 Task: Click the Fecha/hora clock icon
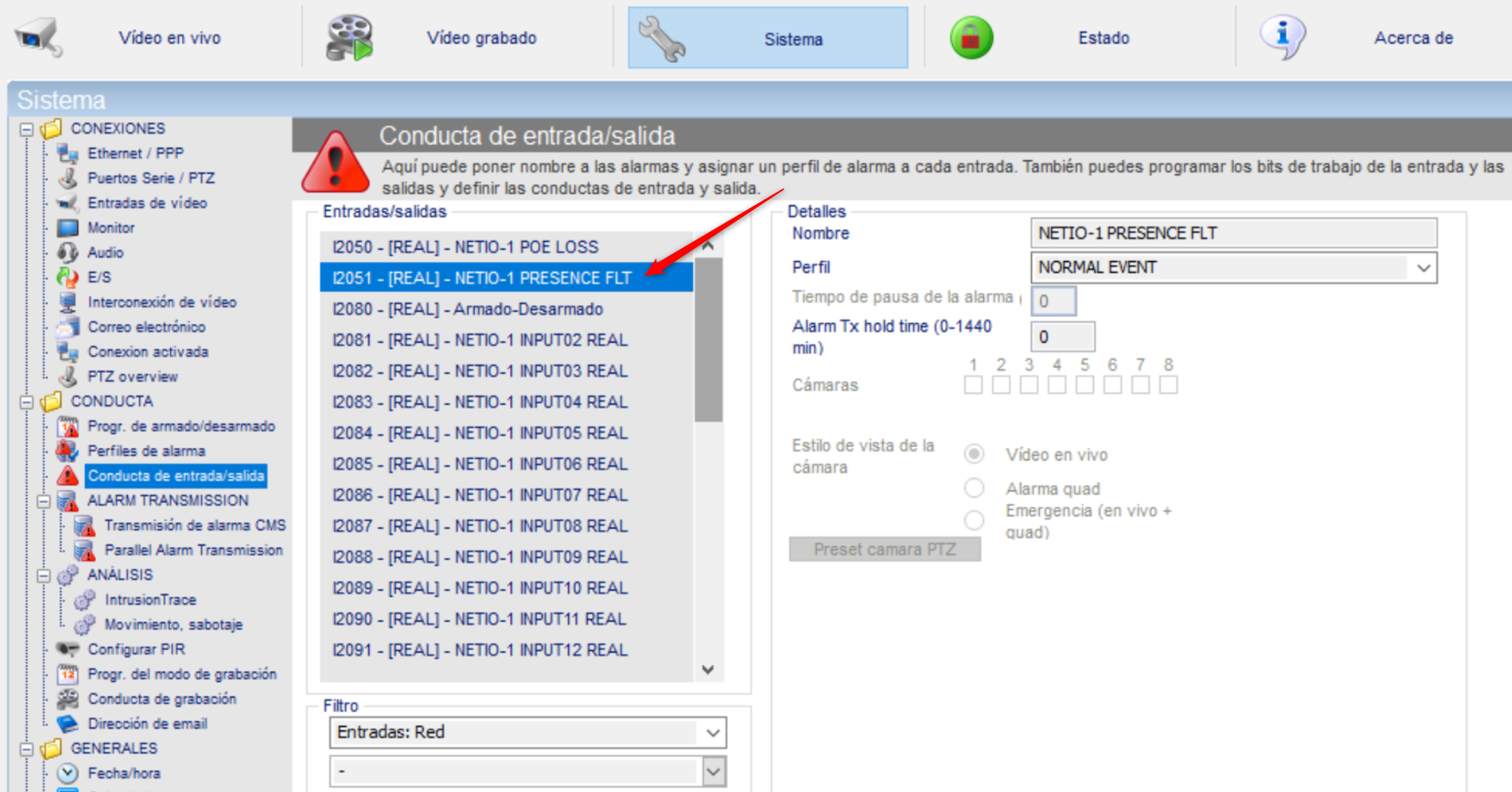point(68,773)
